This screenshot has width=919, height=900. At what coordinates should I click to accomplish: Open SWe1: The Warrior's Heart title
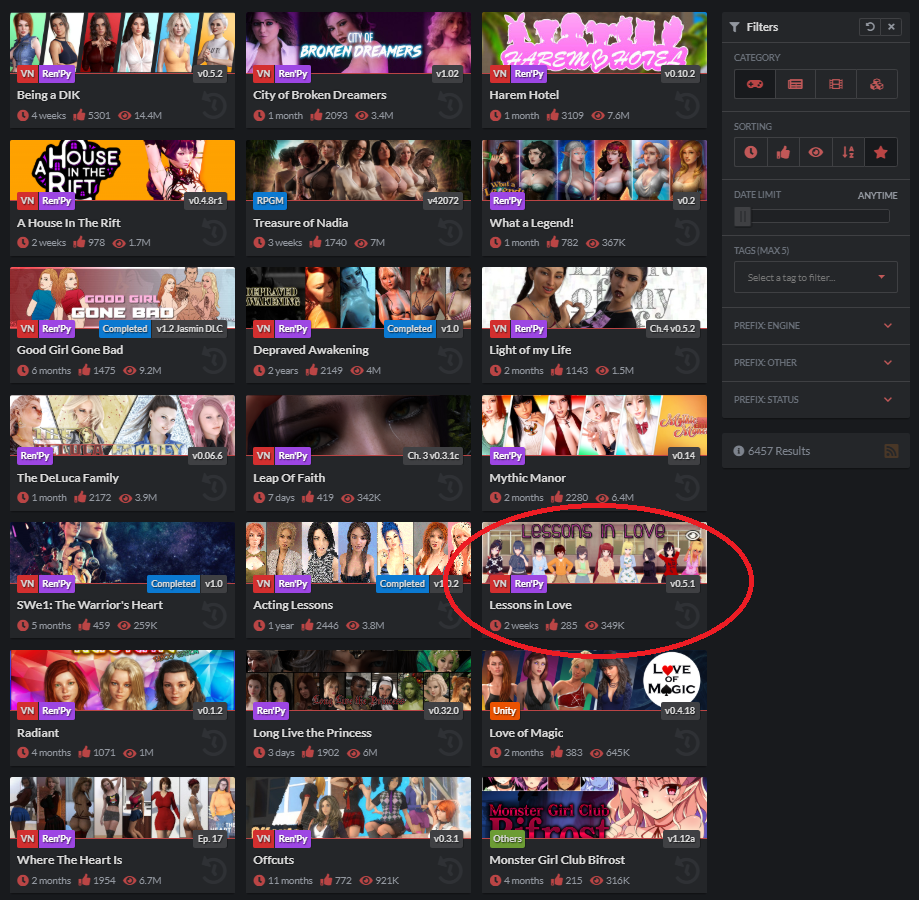coord(90,605)
